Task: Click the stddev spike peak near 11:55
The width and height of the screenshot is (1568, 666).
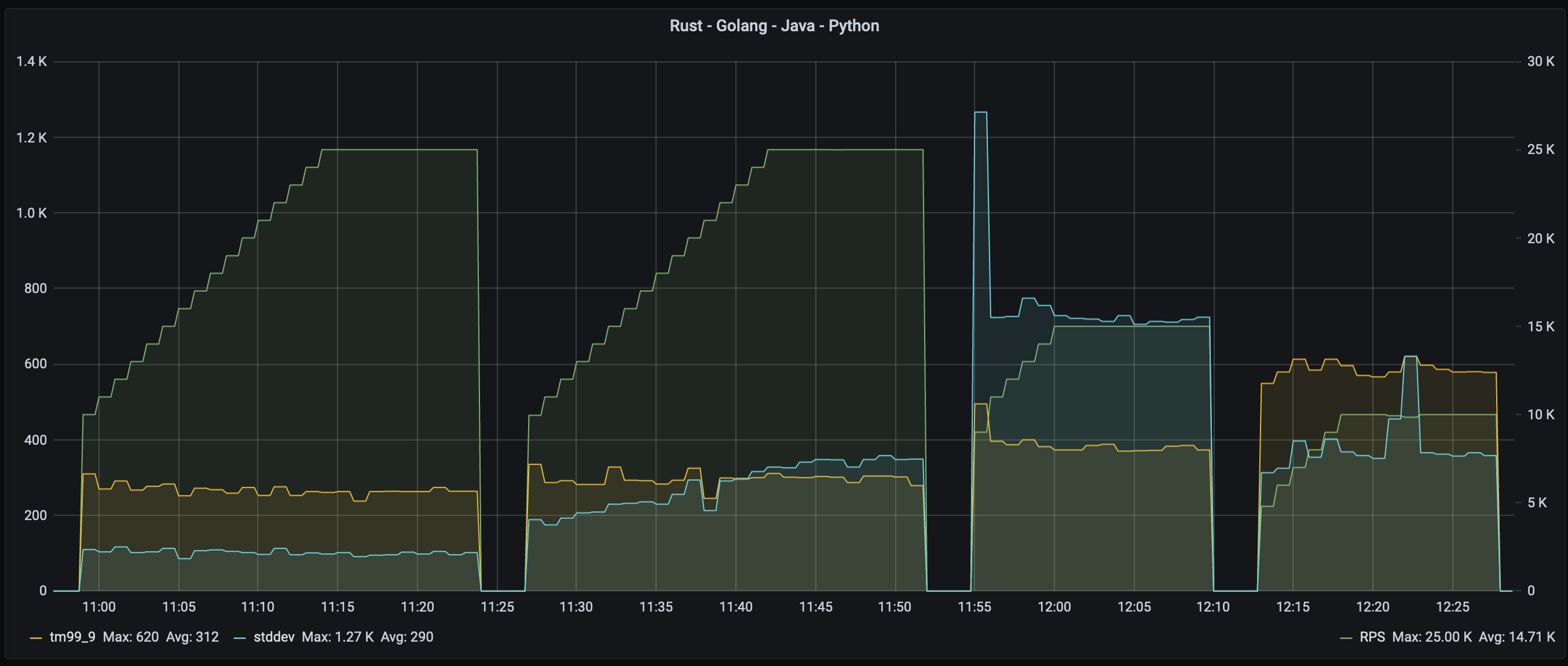Action: coord(980,112)
